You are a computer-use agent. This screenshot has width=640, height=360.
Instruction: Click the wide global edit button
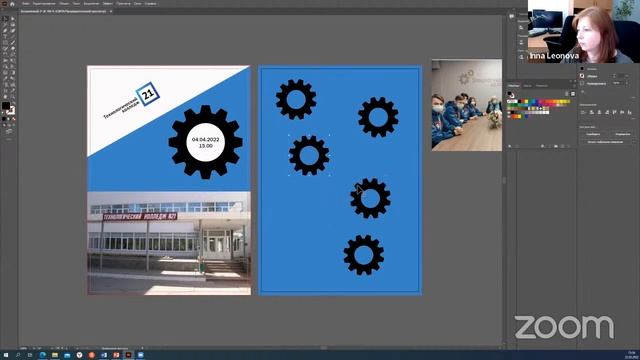[605, 142]
